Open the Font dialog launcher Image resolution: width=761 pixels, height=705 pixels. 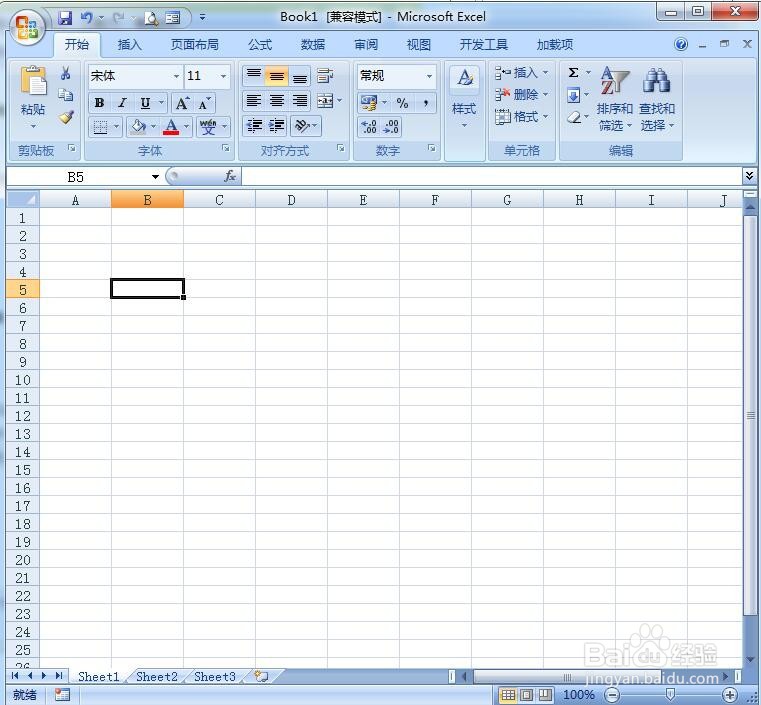point(226,148)
